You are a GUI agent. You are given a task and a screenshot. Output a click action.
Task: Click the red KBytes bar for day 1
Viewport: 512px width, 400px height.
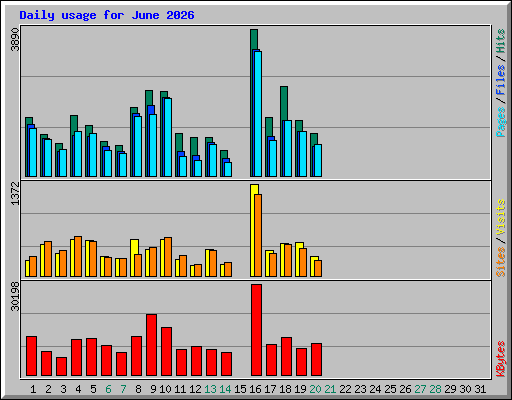pos(31,356)
